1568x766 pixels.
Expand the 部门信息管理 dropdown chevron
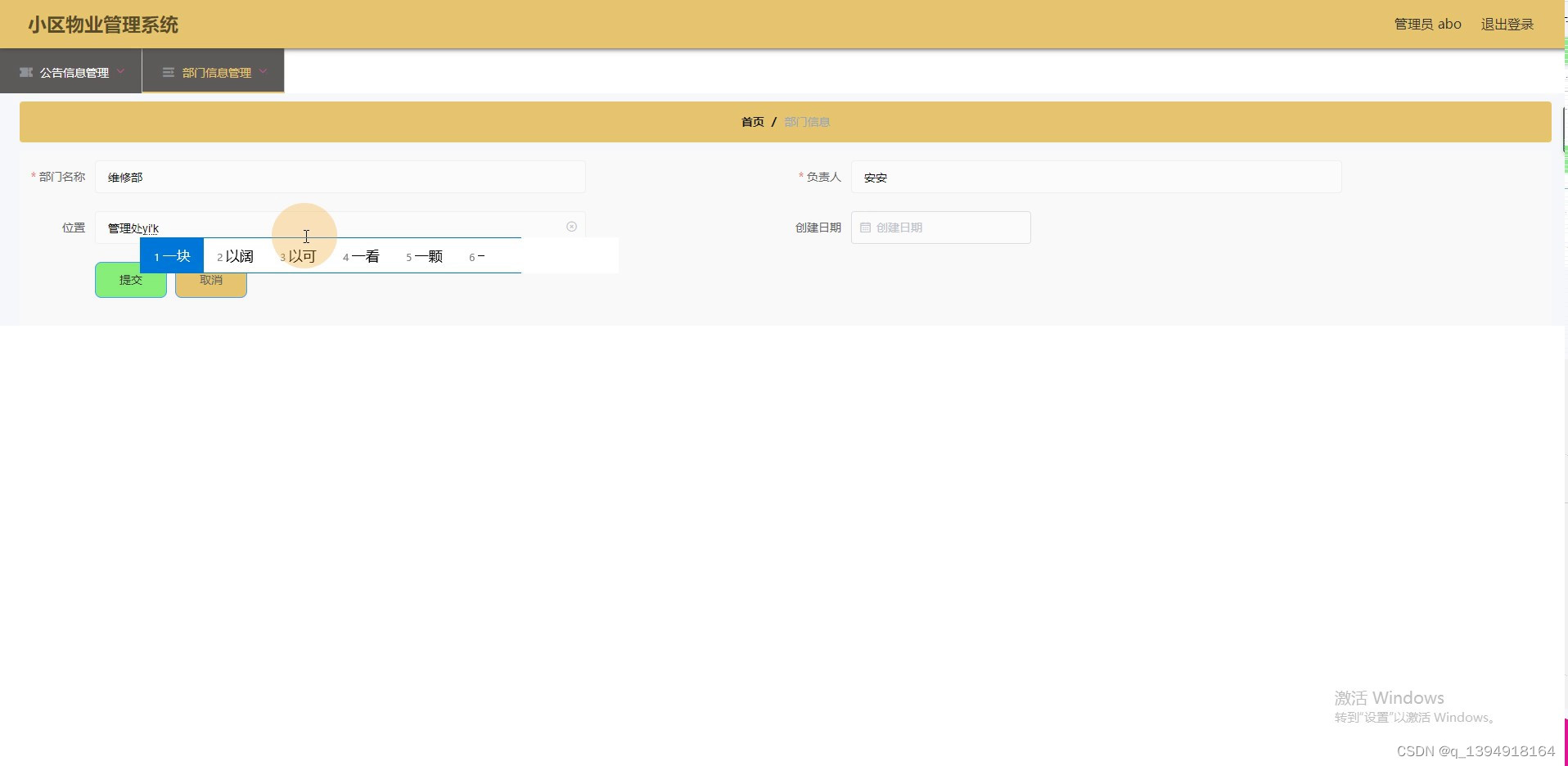coord(264,72)
